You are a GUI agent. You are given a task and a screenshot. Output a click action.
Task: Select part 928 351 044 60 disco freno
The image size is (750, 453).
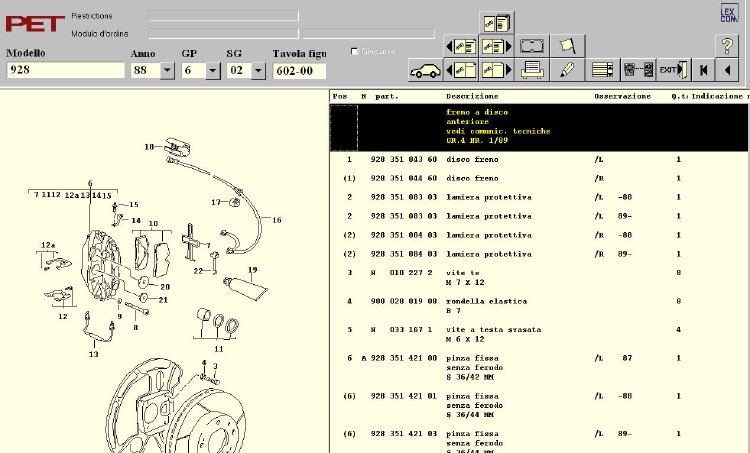[539, 178]
